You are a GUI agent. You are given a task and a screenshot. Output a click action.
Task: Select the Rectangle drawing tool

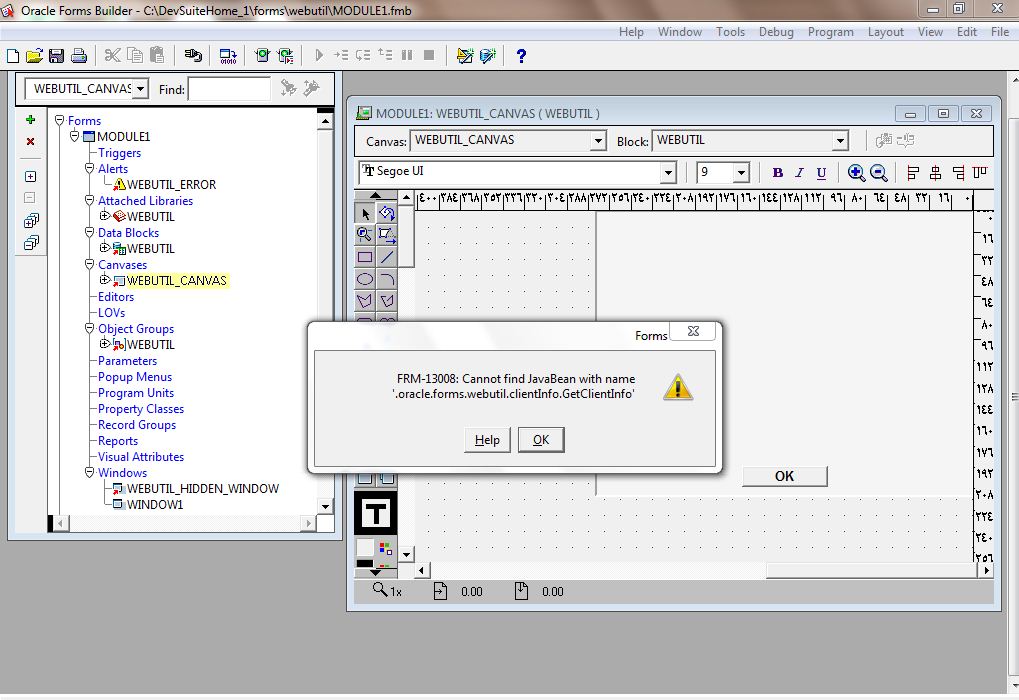[365, 257]
